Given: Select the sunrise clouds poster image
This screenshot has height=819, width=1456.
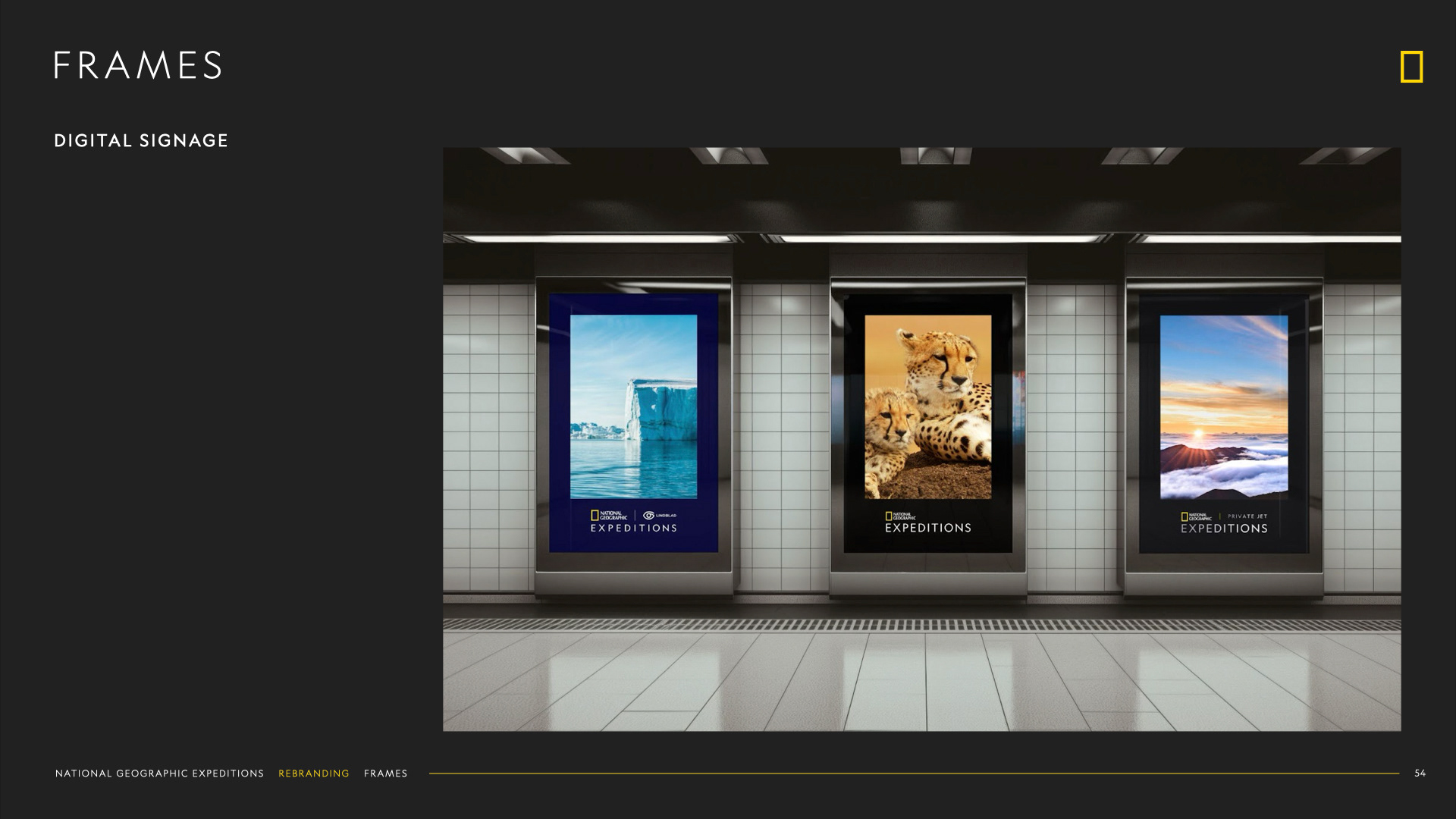Looking at the screenshot, I should (x=1223, y=406).
